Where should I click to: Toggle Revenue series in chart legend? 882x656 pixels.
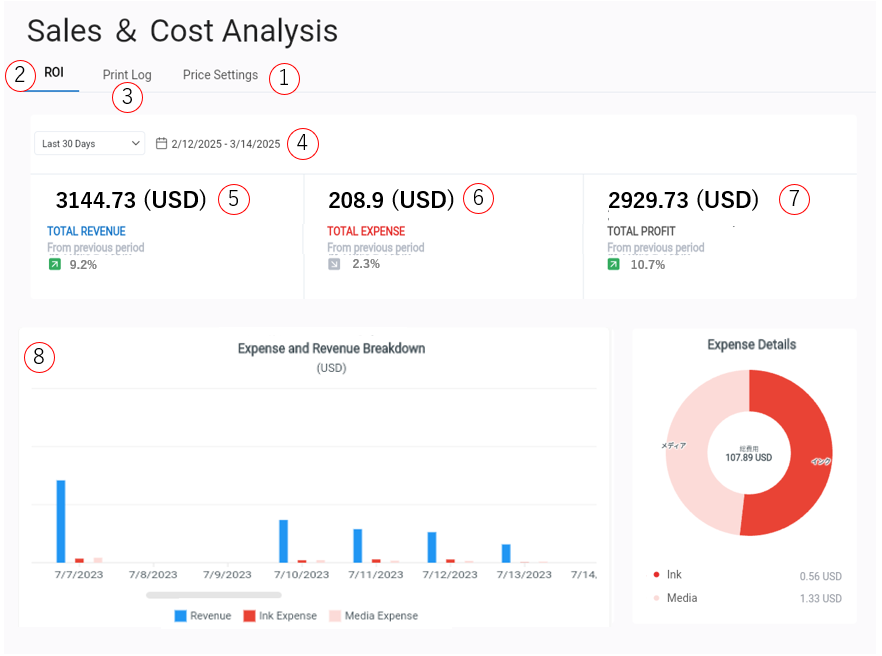point(203,616)
